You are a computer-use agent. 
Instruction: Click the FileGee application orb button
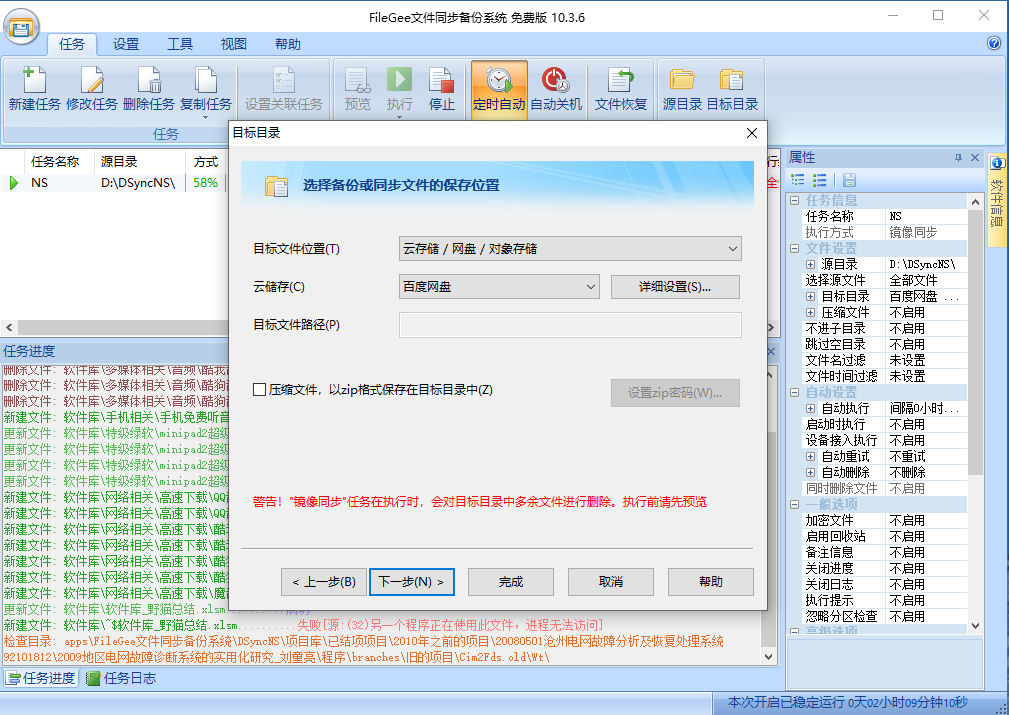[22, 27]
